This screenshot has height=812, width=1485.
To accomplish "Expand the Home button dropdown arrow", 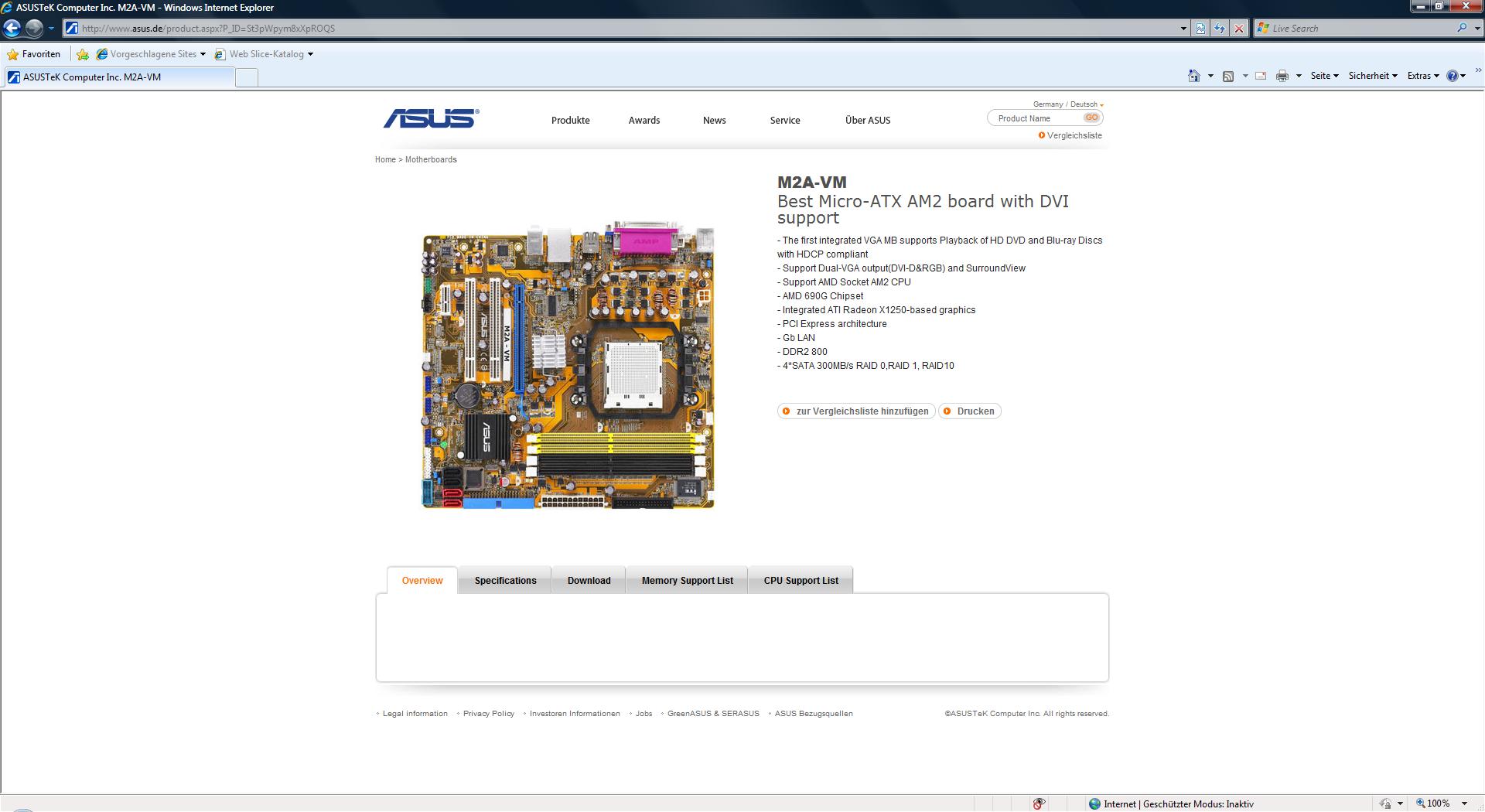I will tap(1210, 76).
